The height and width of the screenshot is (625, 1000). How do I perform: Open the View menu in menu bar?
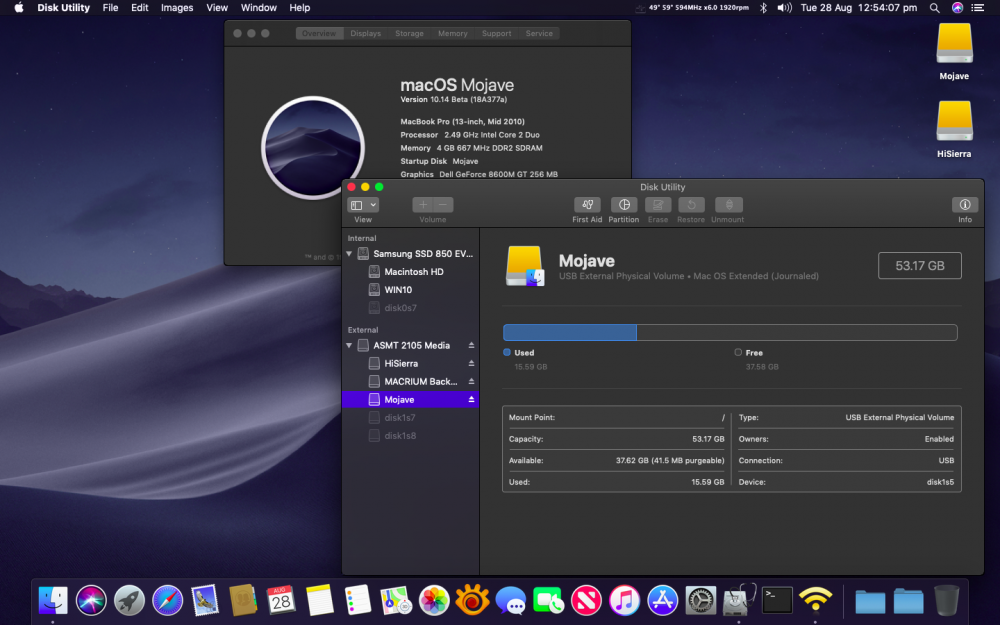217,8
